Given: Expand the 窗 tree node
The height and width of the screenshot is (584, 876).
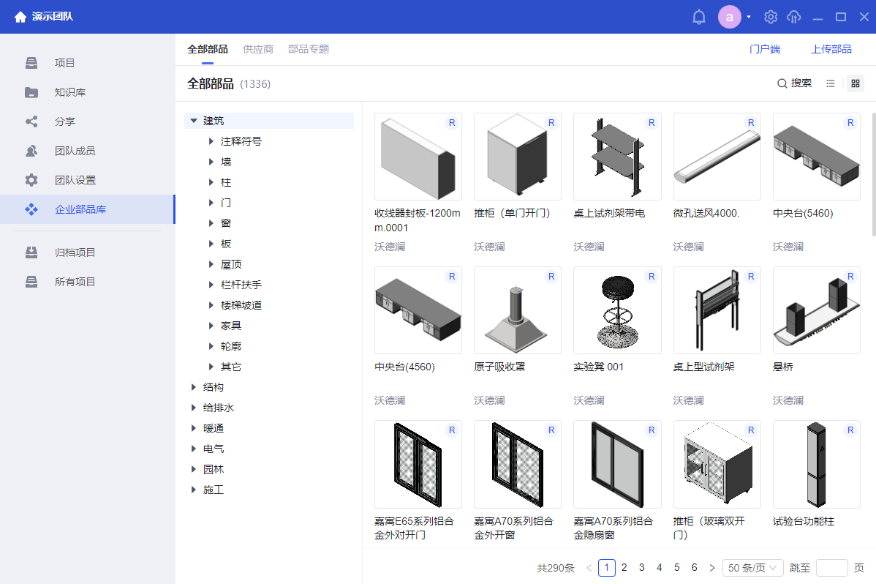Looking at the screenshot, I should pyautogui.click(x=211, y=223).
